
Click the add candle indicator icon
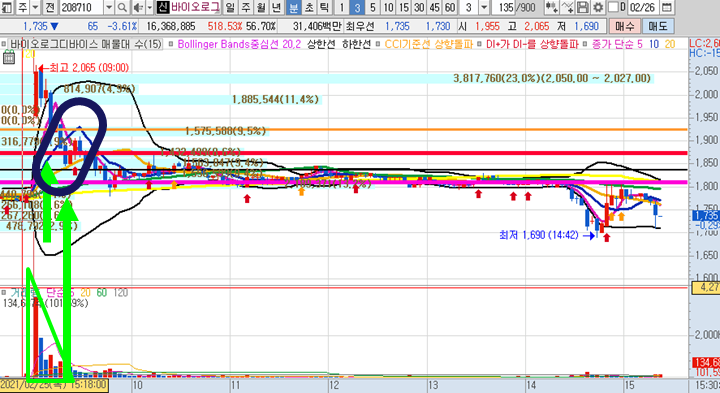pos(551,7)
